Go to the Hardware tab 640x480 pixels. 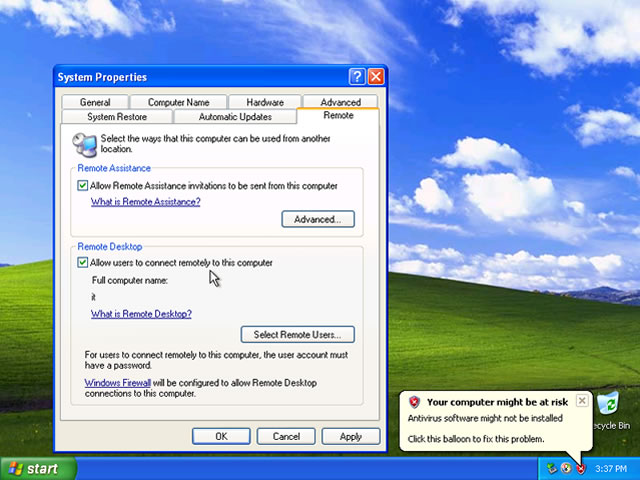[265, 102]
